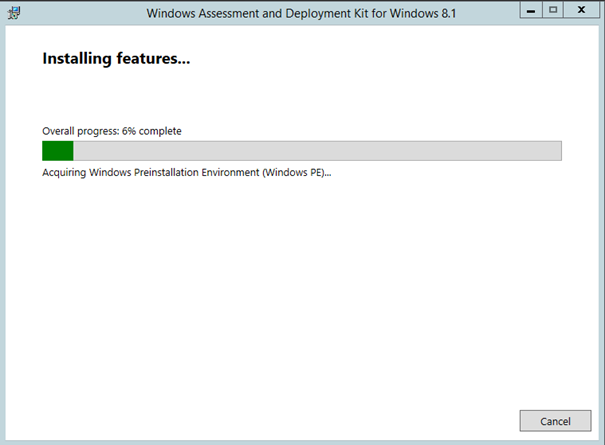Click the empty title bar space beside the setup icon

coord(83,13)
